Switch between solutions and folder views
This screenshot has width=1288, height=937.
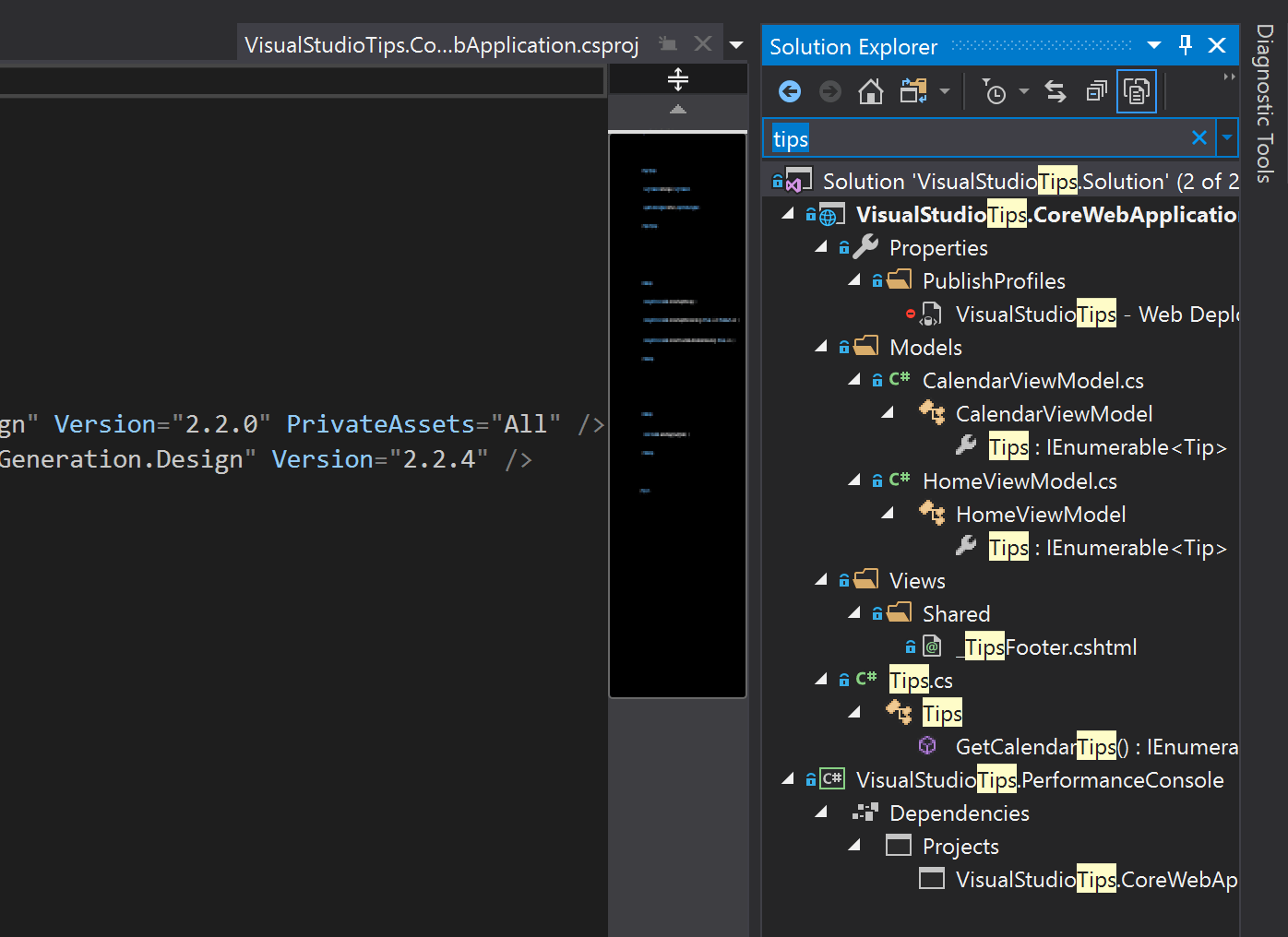coord(913,91)
